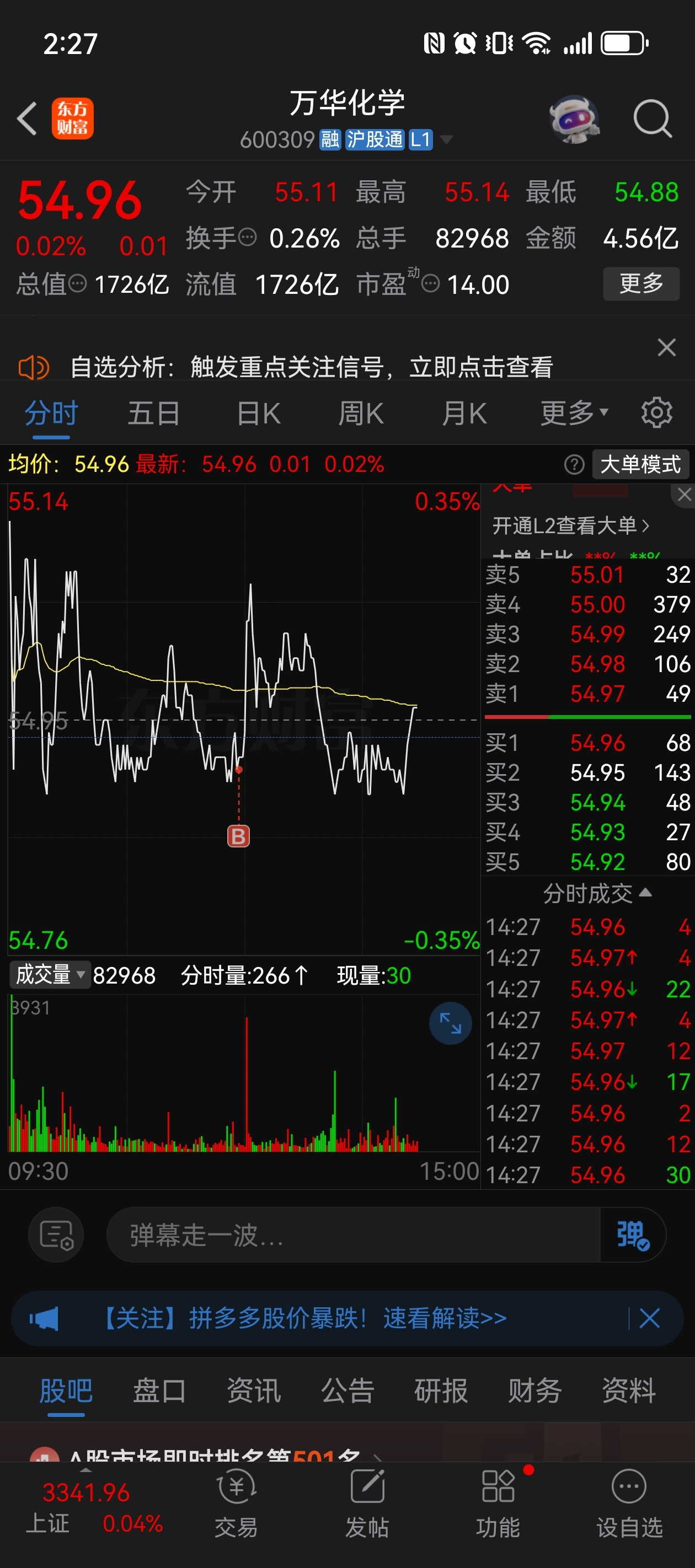This screenshot has width=695, height=1568.
Task: Open 功能 functions icon
Action: click(498, 1503)
